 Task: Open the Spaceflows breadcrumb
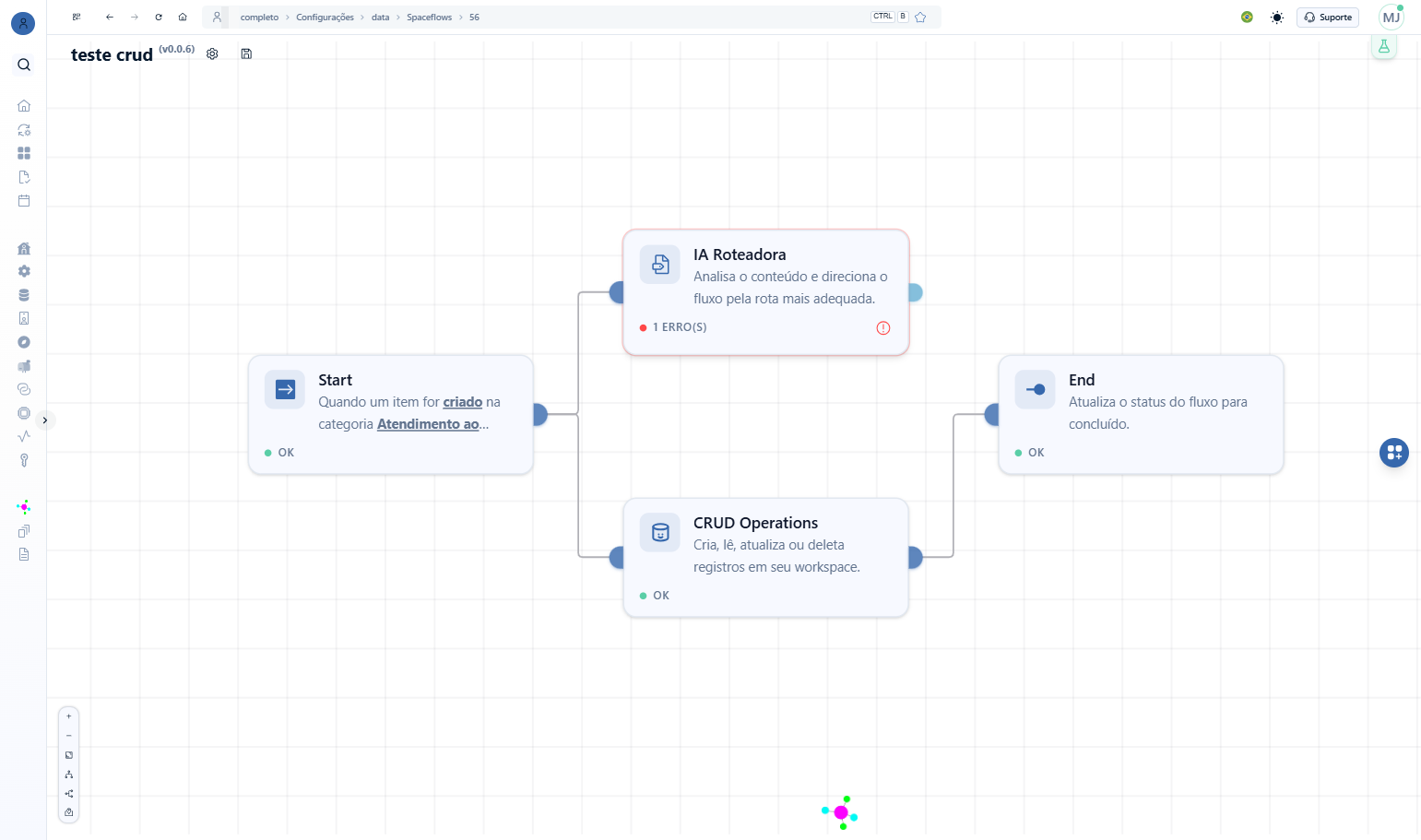tap(429, 18)
